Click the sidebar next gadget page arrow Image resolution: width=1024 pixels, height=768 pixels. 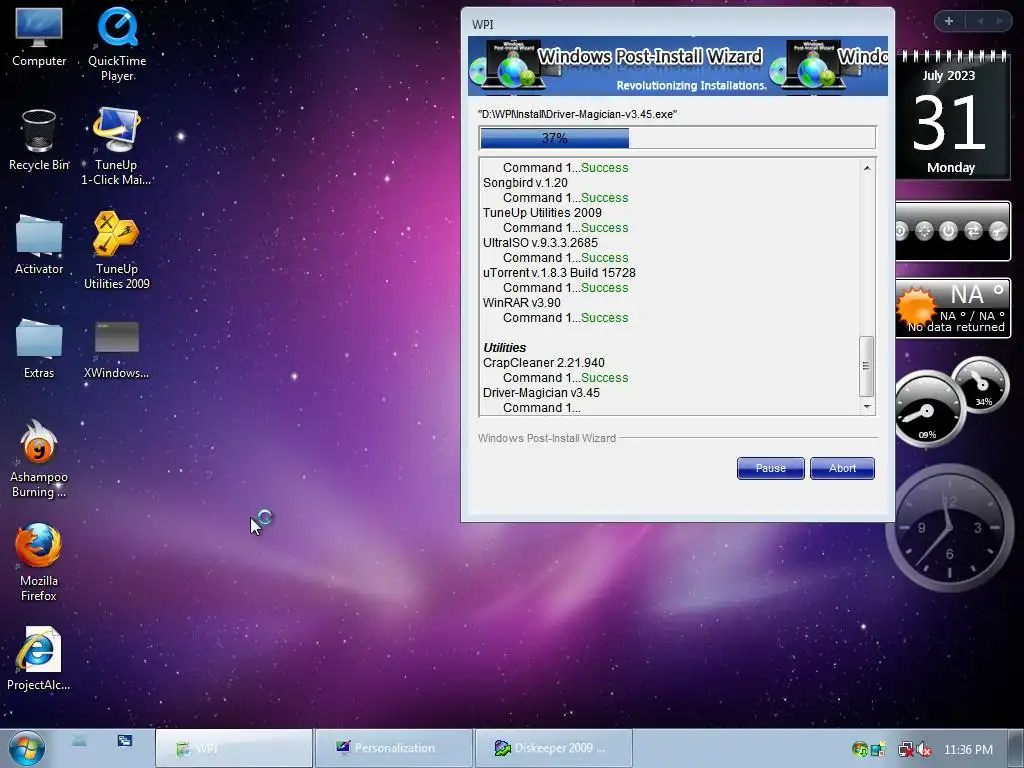click(999, 21)
